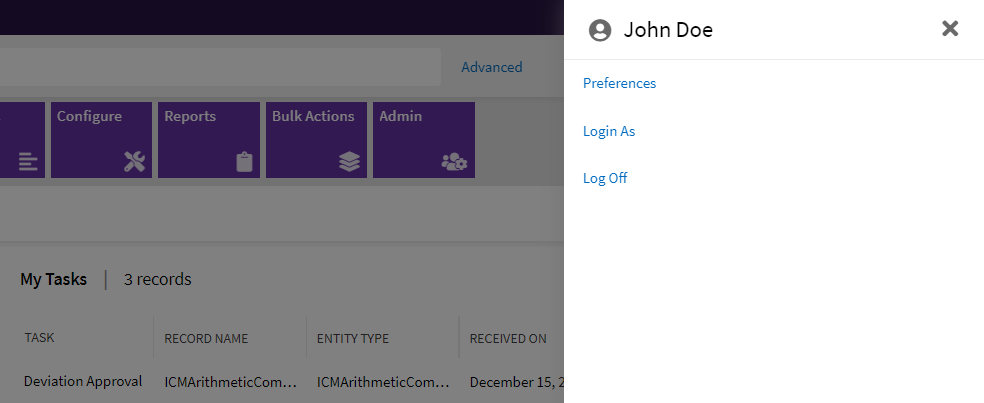Select the ICMArithmeticCom record name cell
The height and width of the screenshot is (403, 984).
tap(231, 382)
